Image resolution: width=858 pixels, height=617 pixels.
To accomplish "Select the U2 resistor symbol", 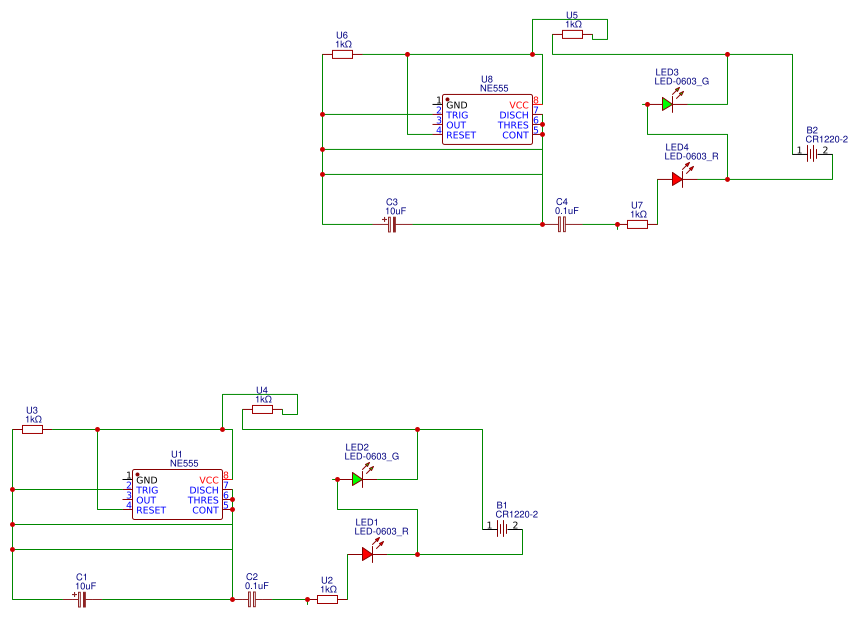I will [327, 599].
